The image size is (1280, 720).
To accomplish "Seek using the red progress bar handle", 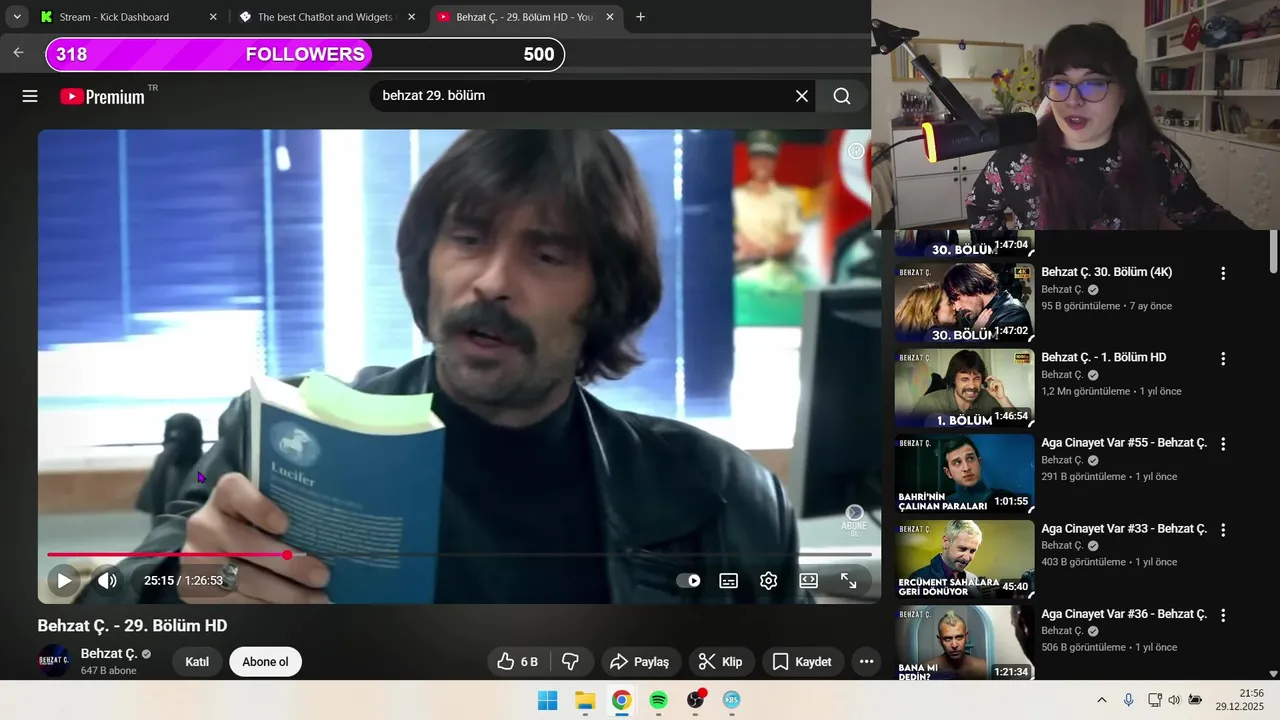I will 287,554.
